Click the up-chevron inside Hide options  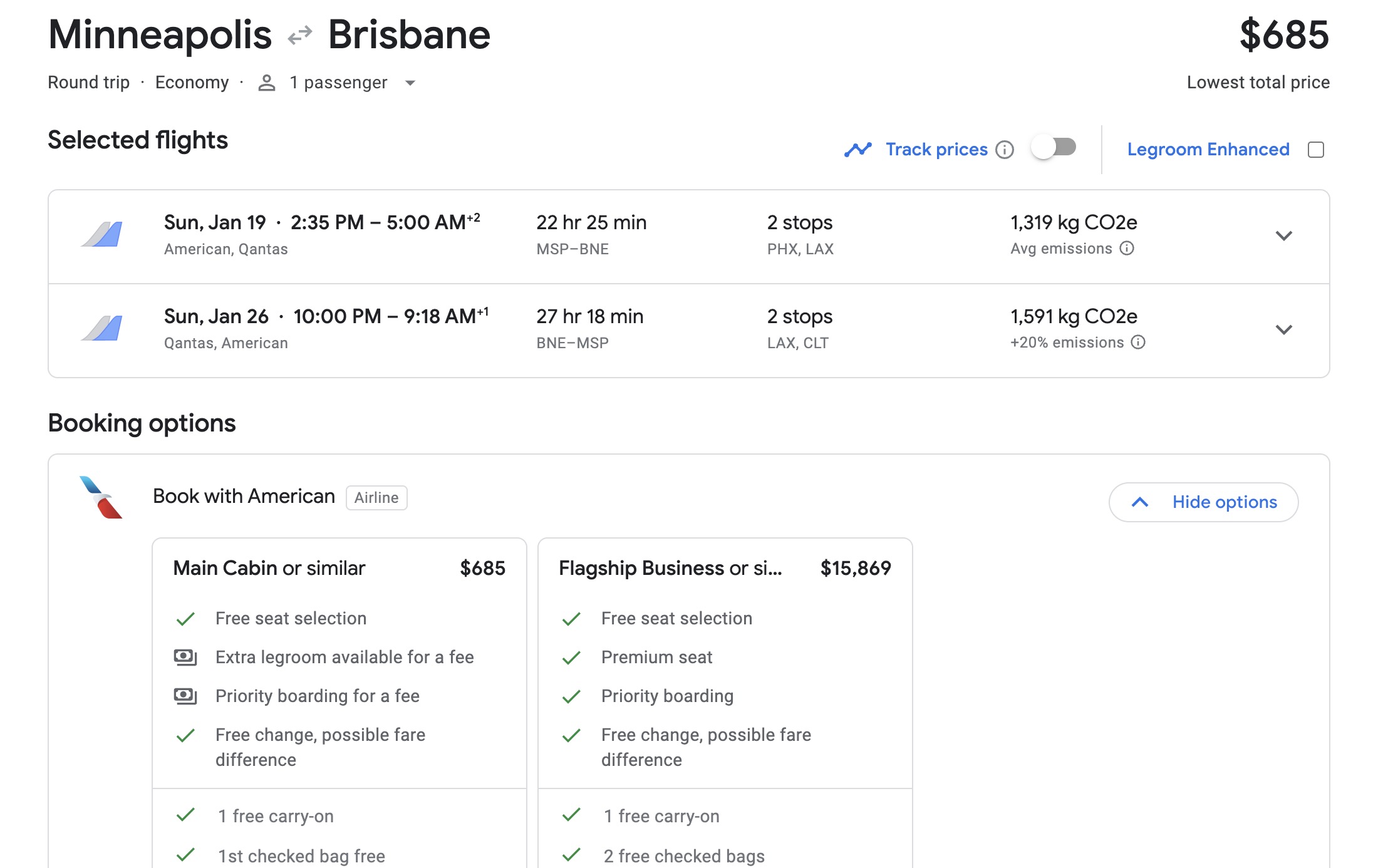click(1141, 502)
